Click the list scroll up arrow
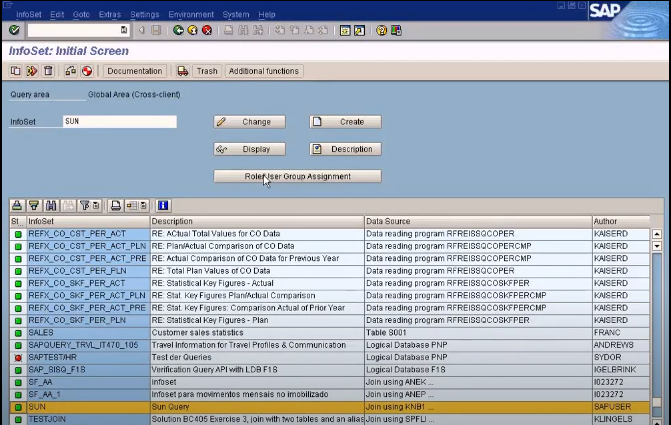Viewport: 671px width, 425px height. pos(657,234)
